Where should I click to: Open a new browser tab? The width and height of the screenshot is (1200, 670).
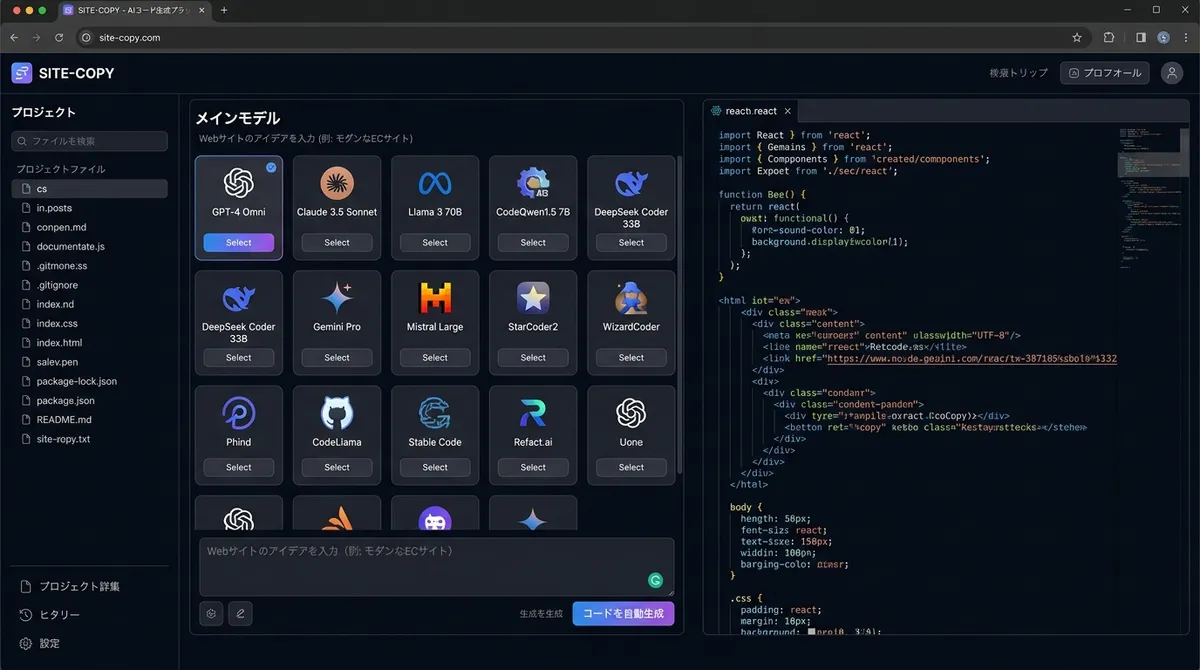[224, 10]
